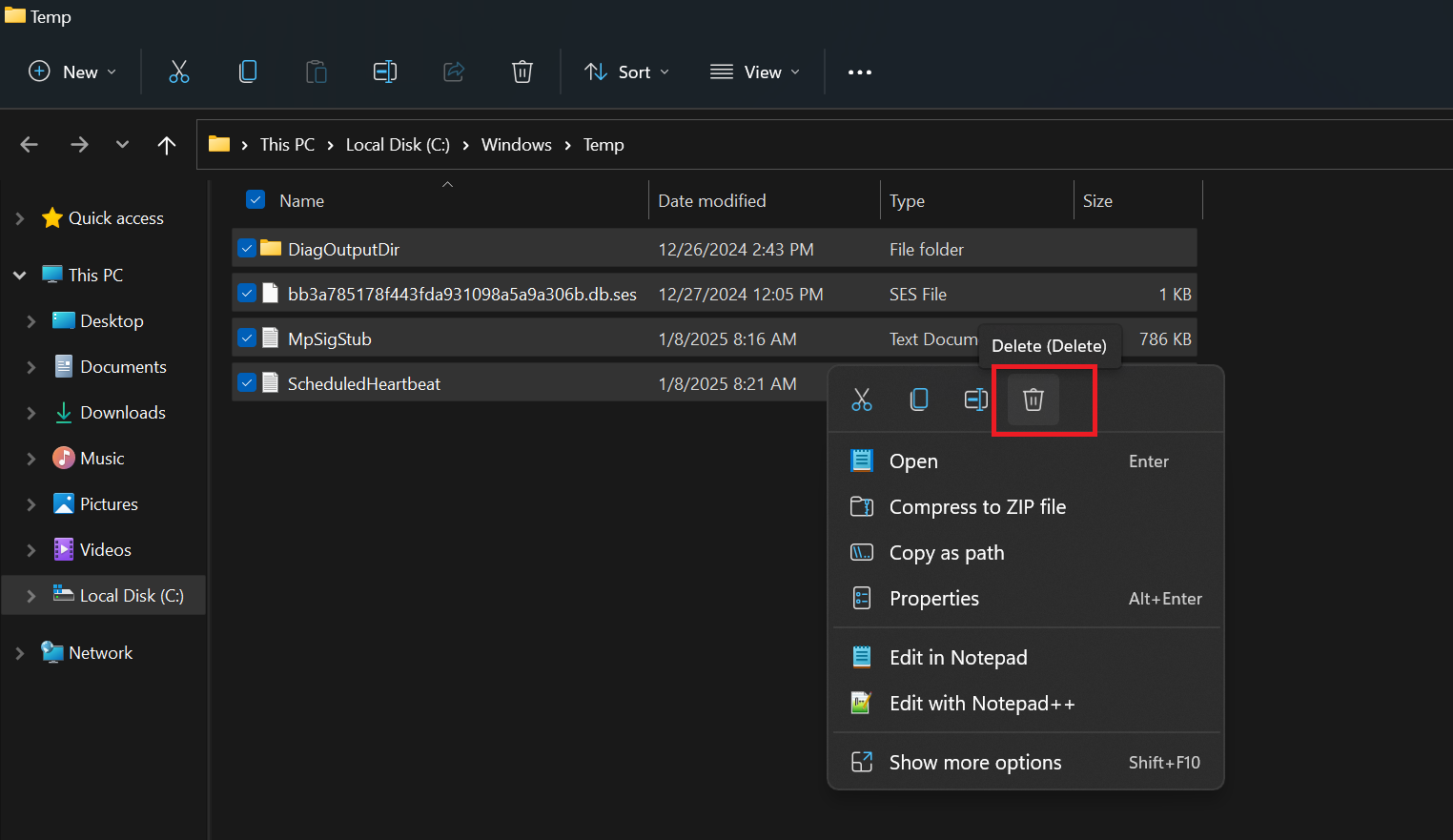1453x840 pixels.
Task: Open the Sort dropdown
Action: tap(626, 72)
